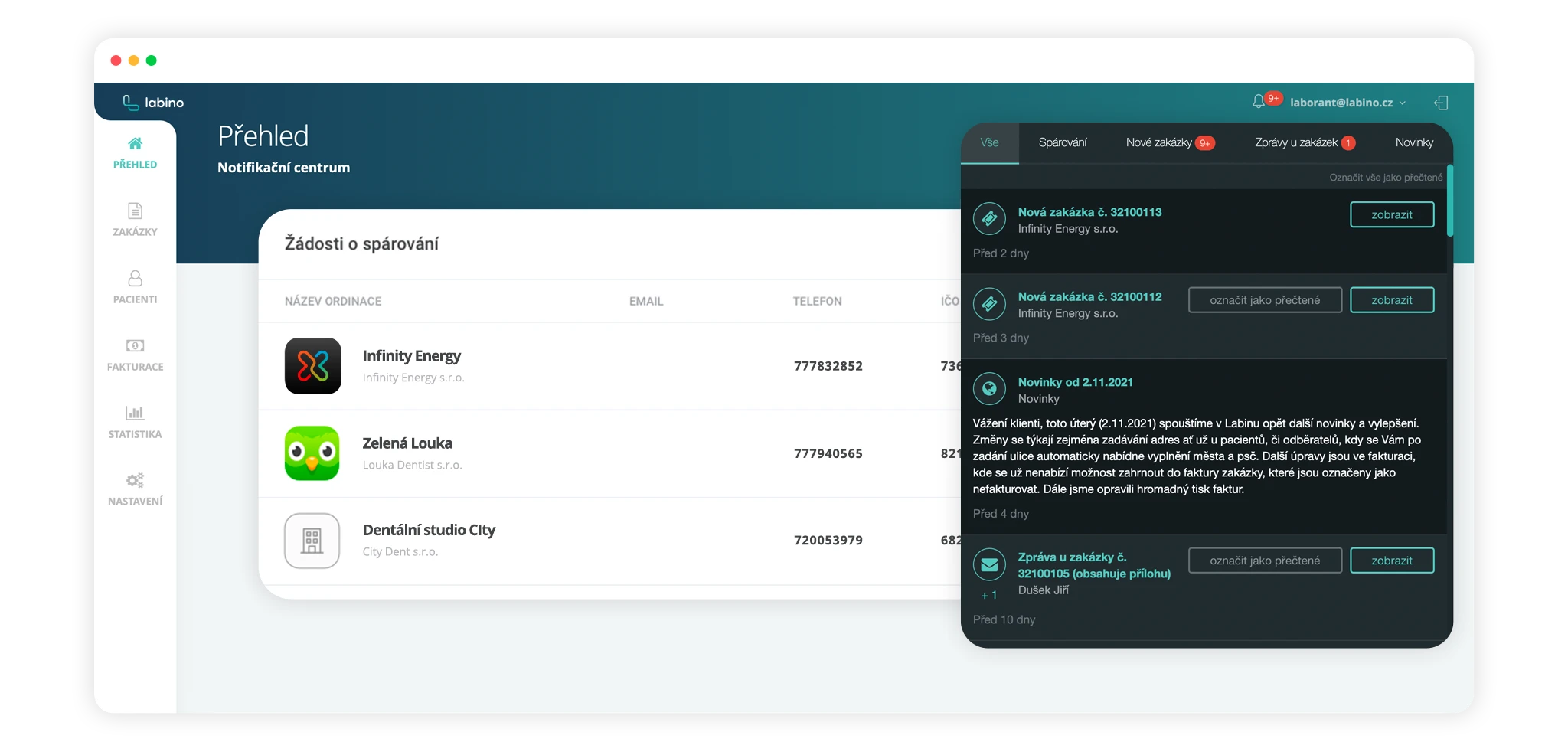
Task: Click the logout icon in header
Action: (1441, 103)
